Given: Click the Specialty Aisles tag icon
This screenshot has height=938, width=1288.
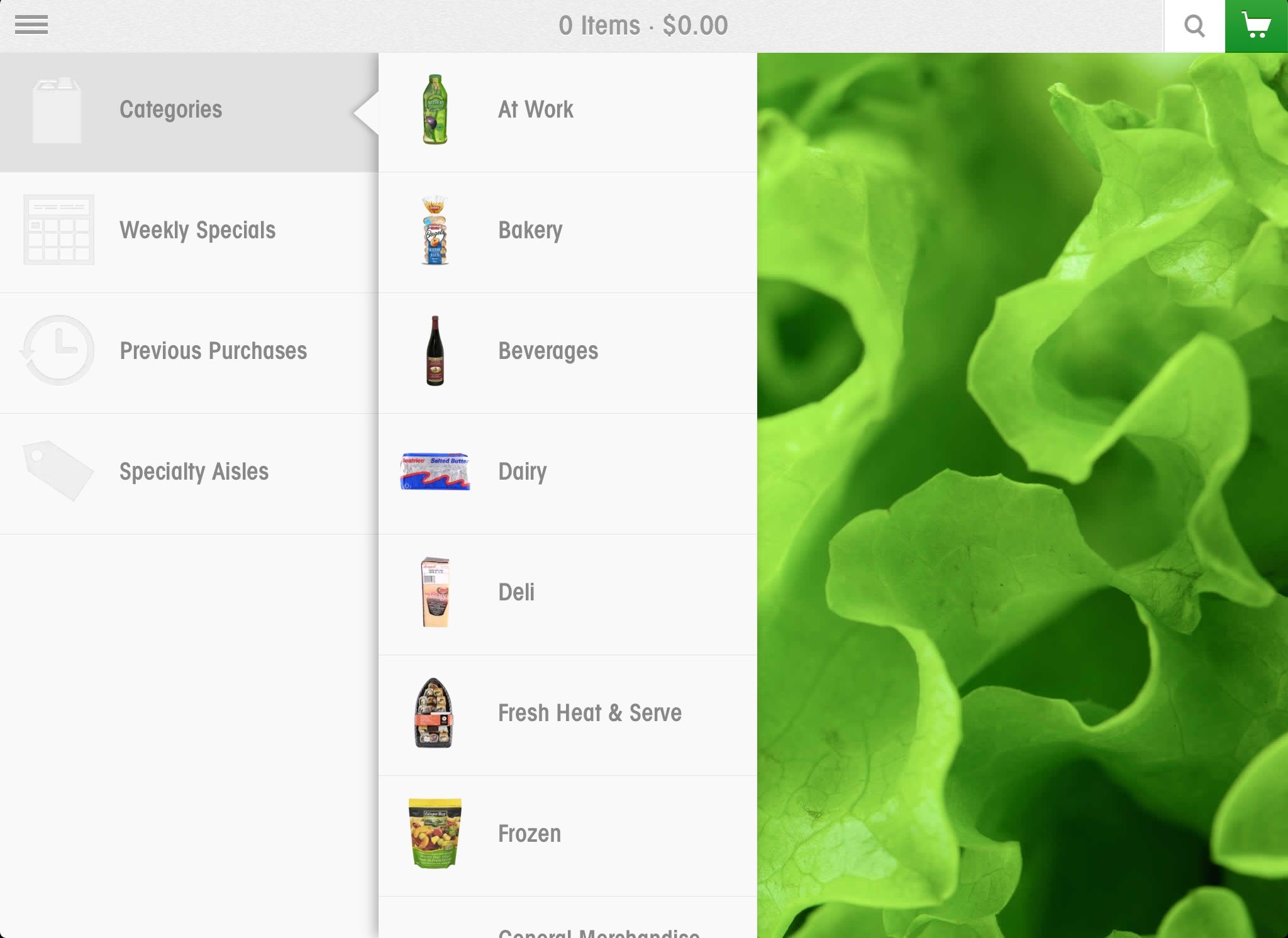Looking at the screenshot, I should [x=58, y=471].
